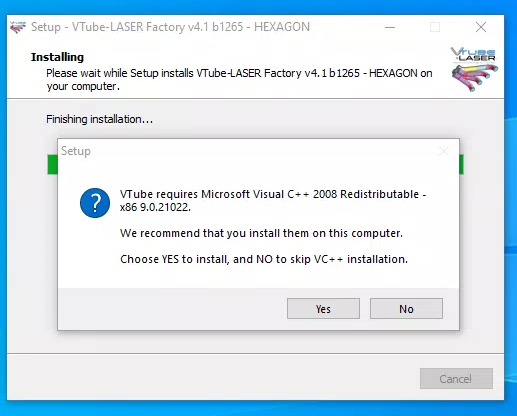Click the Yes button to install VC++
Image resolution: width=517 pixels, height=416 pixels.
pyautogui.click(x=323, y=309)
